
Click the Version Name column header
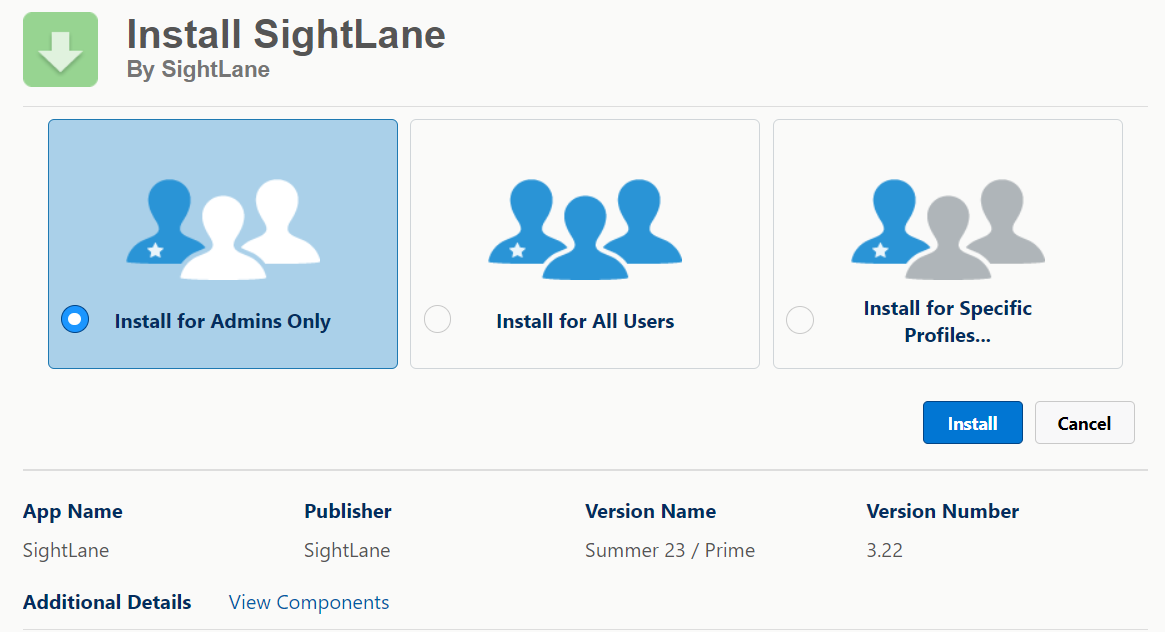(650, 511)
